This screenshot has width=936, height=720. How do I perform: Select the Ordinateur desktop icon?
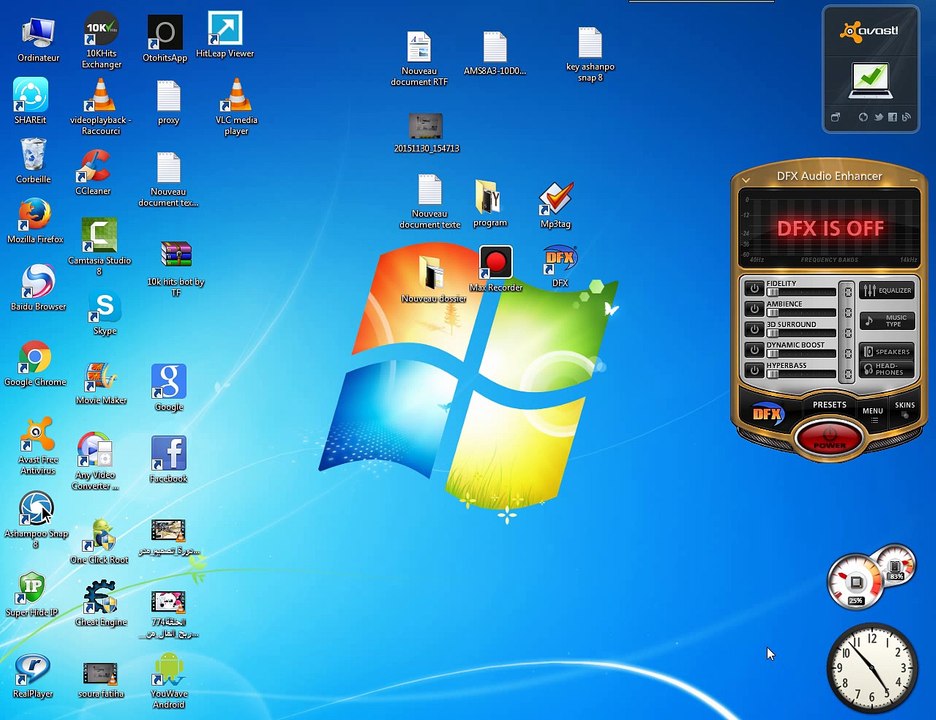click(x=38, y=39)
